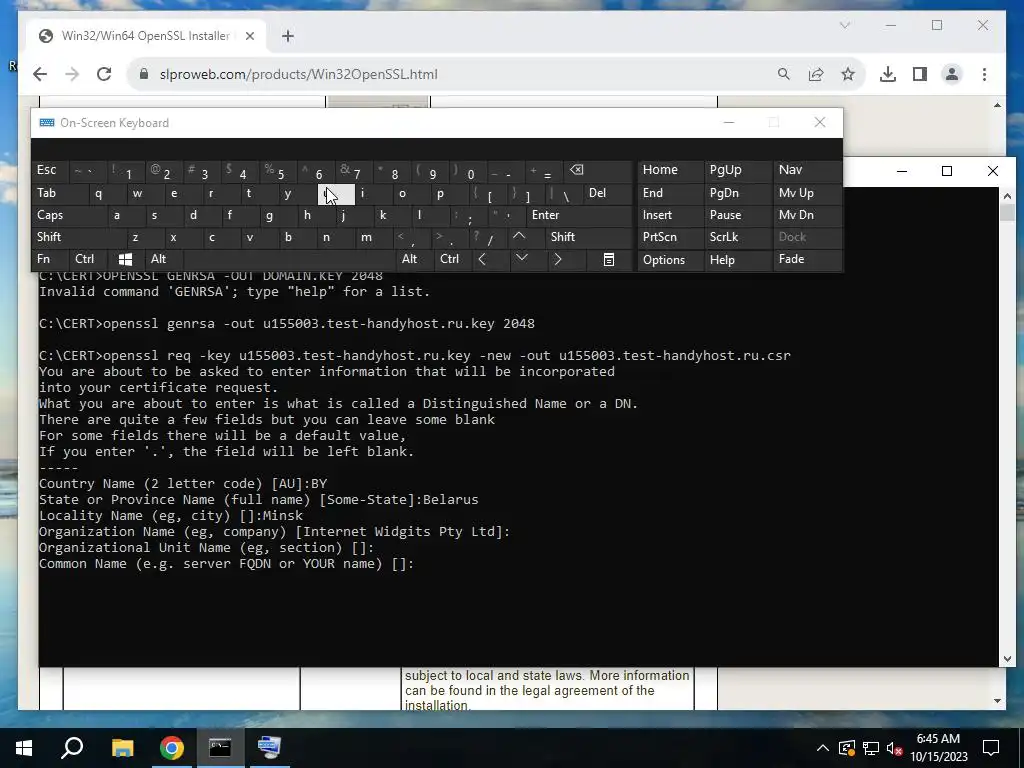Click the Windows logo key on On-Screen Keyboard
This screenshot has height=768, width=1024.
[x=125, y=259]
